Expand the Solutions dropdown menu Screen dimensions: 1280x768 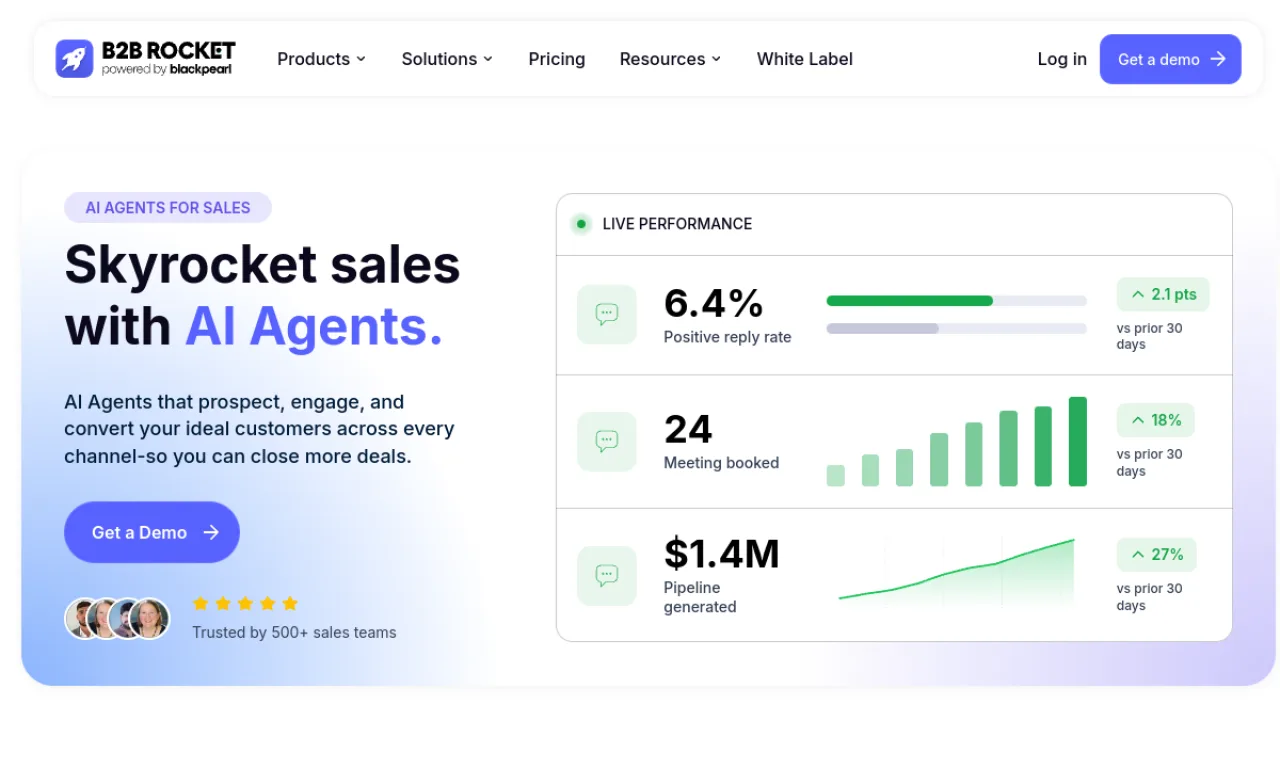pos(447,59)
